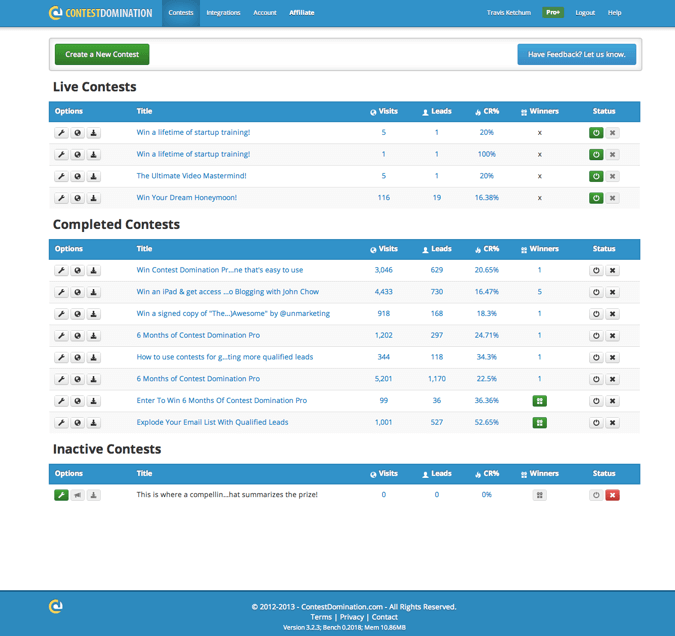Viewport: 675px width, 636px height.
Task: Open the Win Your Dream Honeymoon! contest link
Action: (x=186, y=198)
